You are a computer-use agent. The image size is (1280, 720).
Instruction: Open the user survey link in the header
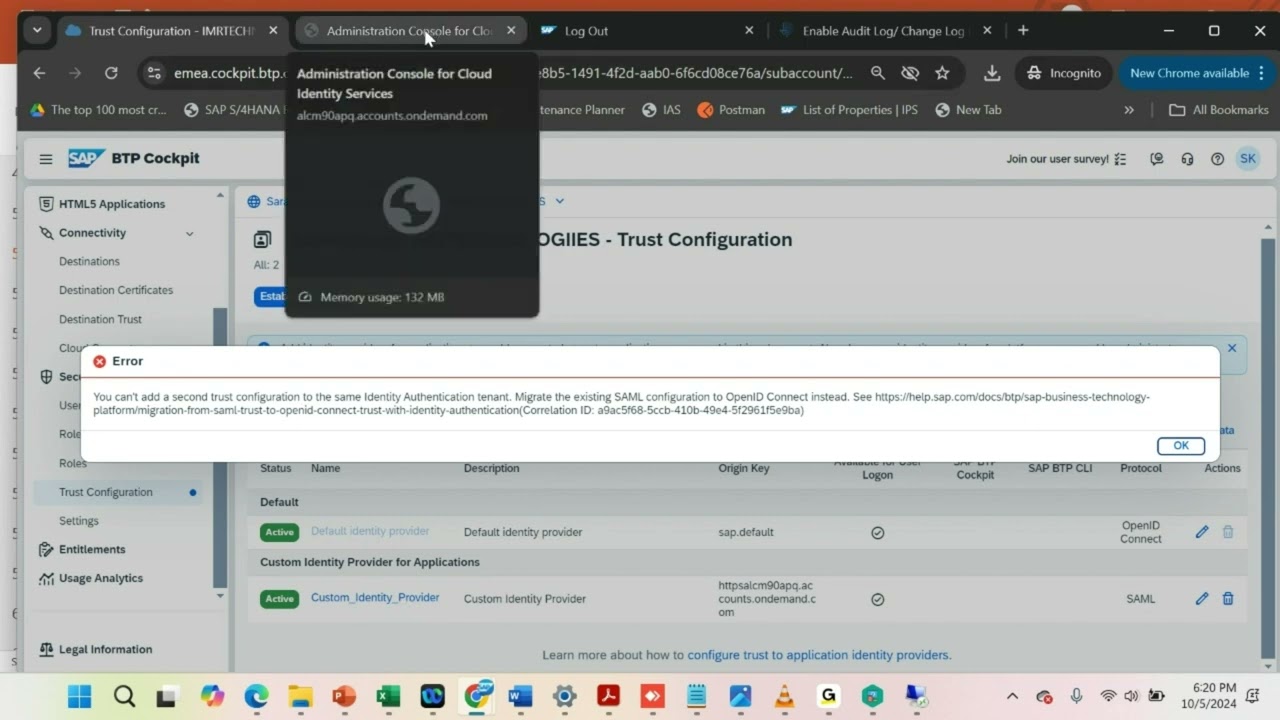point(1067,159)
